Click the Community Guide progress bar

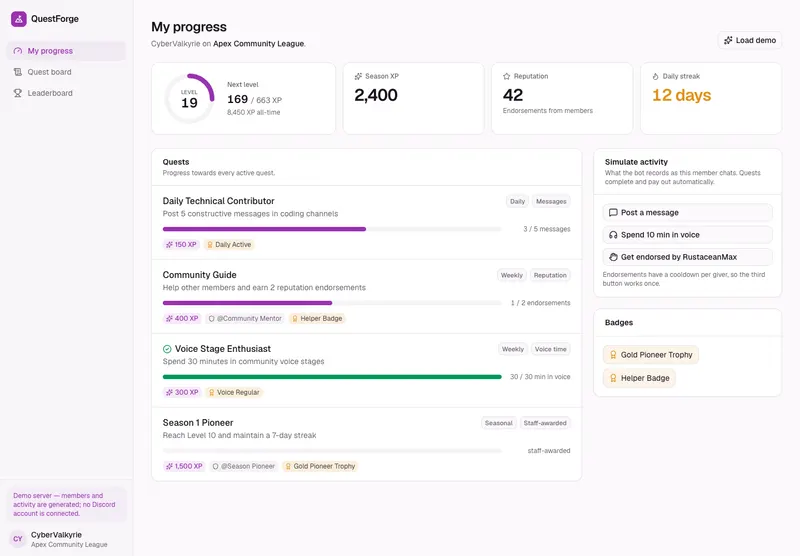click(332, 303)
